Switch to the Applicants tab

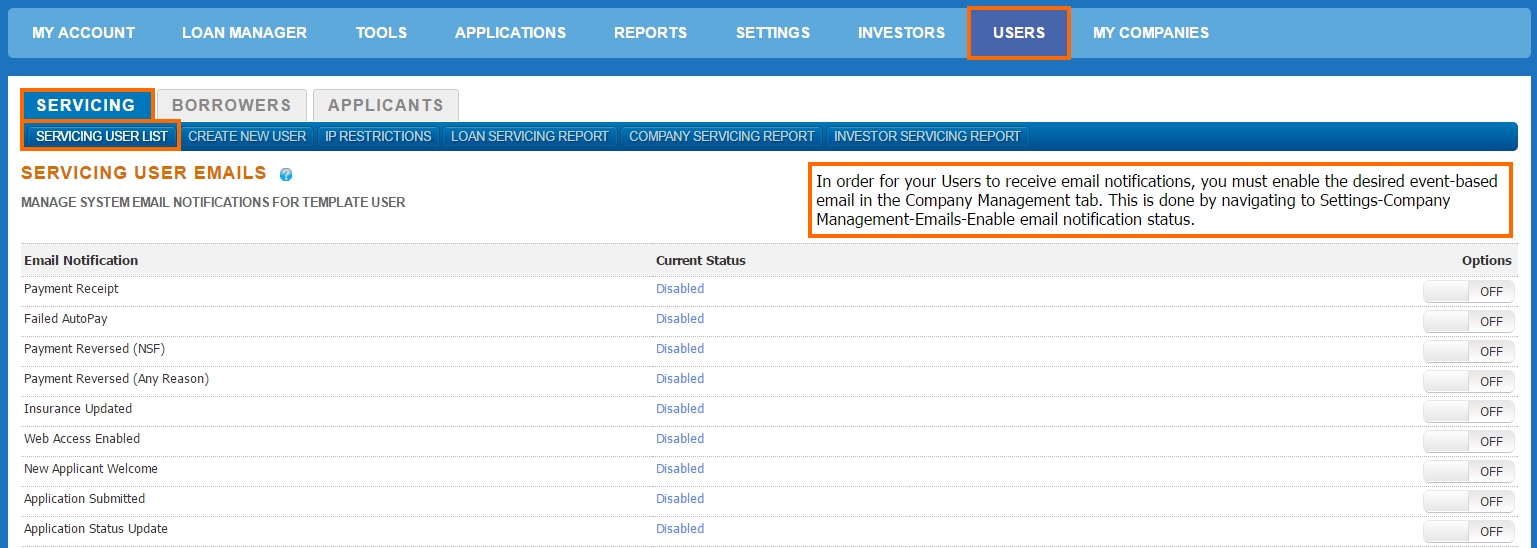pyautogui.click(x=386, y=105)
